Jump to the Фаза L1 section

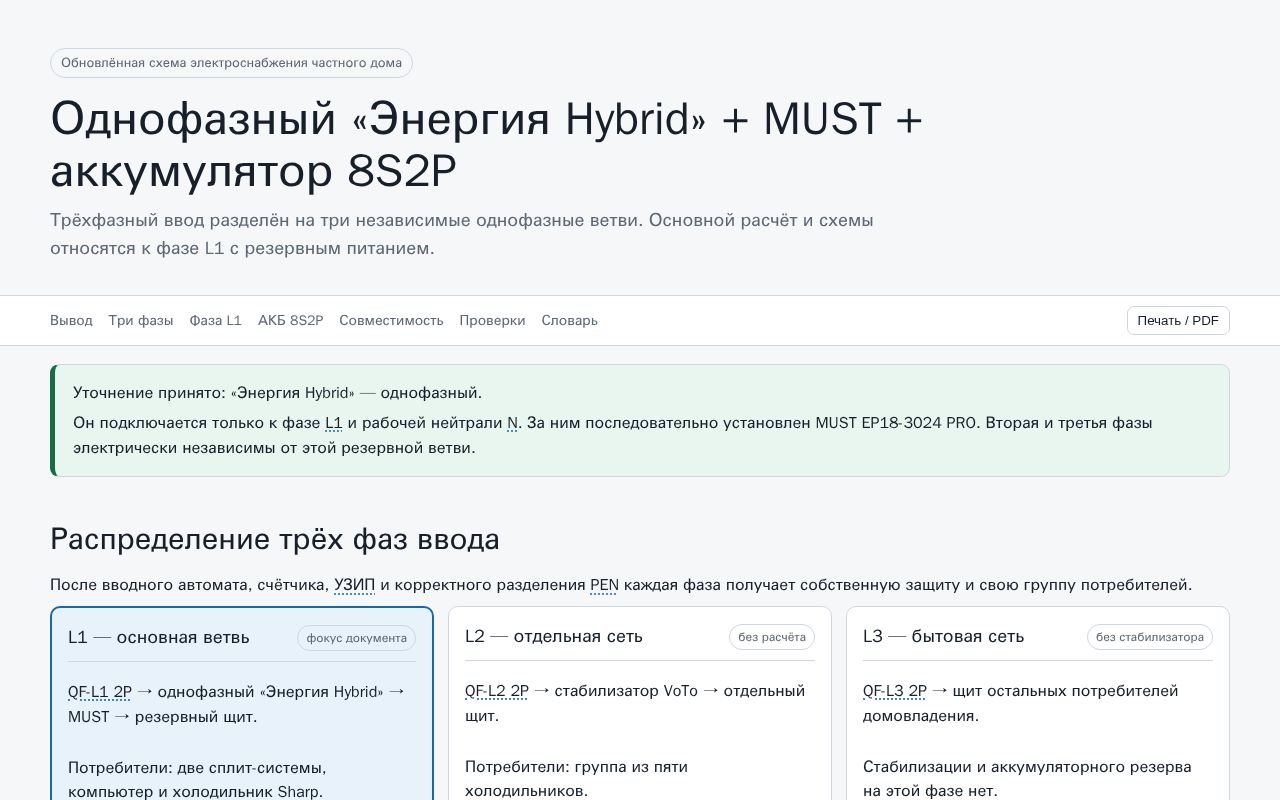(x=215, y=320)
